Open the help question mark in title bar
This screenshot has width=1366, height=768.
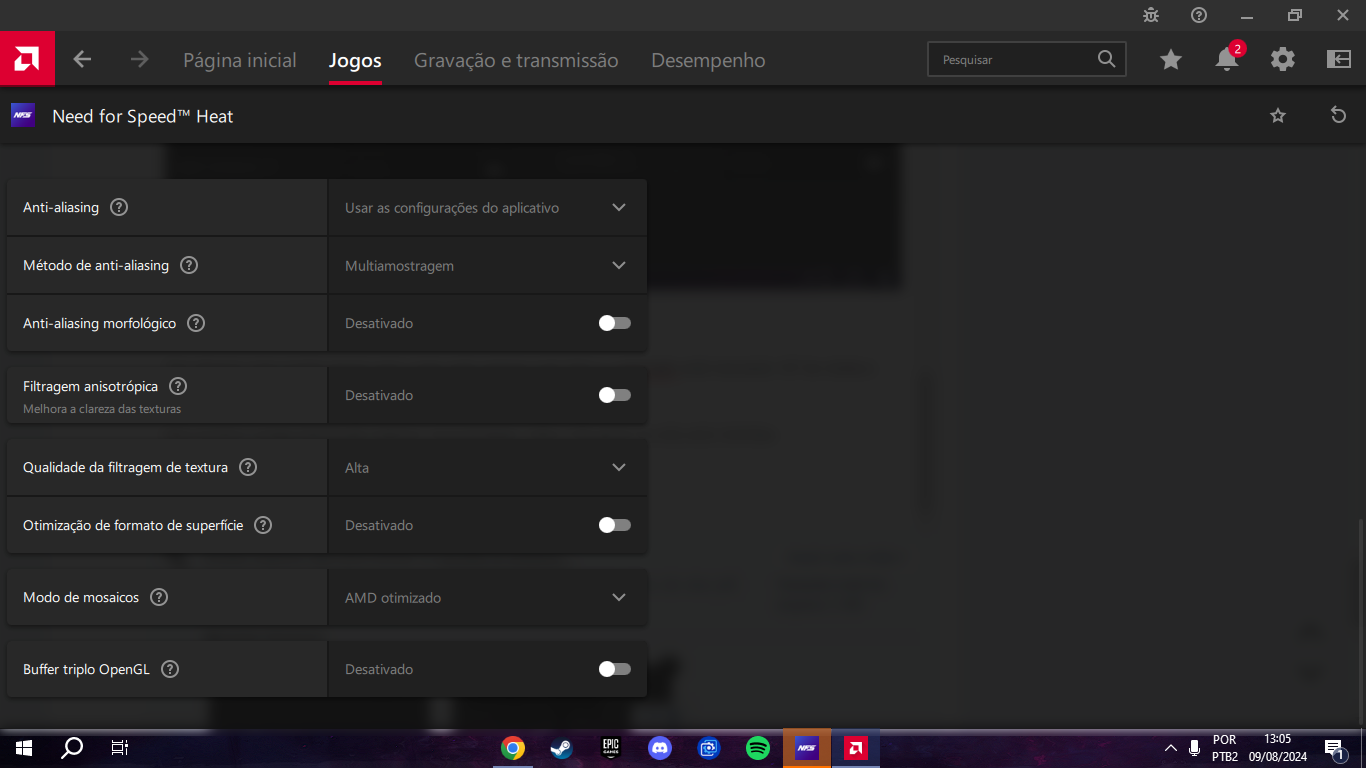(1199, 15)
